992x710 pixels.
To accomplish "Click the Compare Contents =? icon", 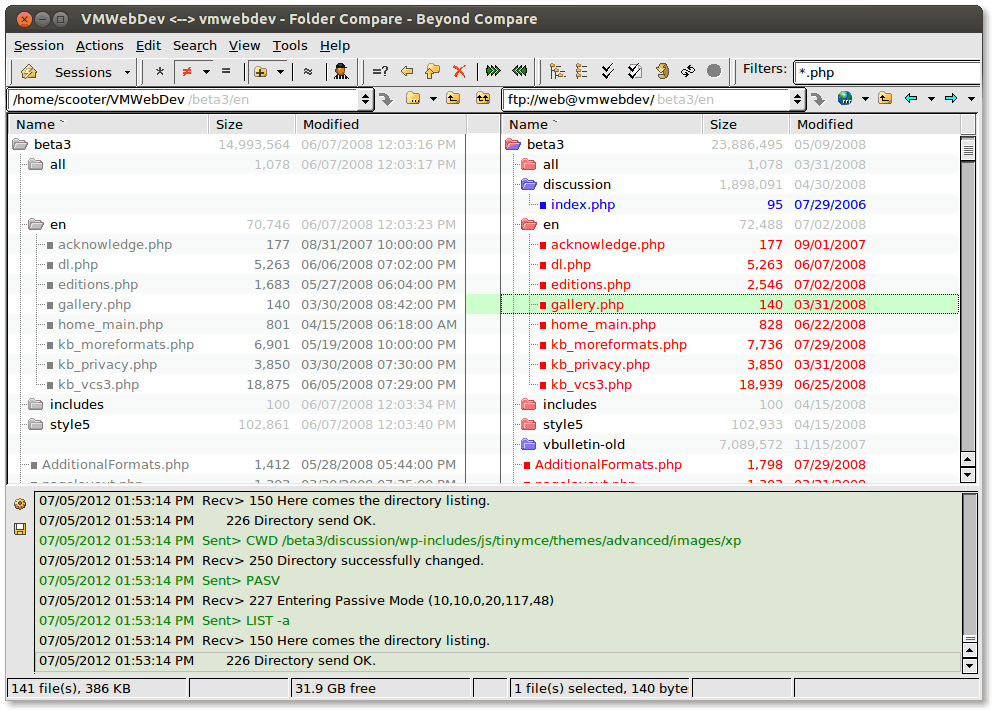I will point(380,72).
